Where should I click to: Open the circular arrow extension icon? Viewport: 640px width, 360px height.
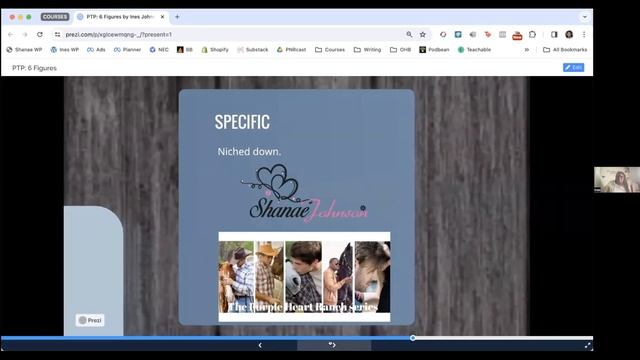click(x=443, y=35)
